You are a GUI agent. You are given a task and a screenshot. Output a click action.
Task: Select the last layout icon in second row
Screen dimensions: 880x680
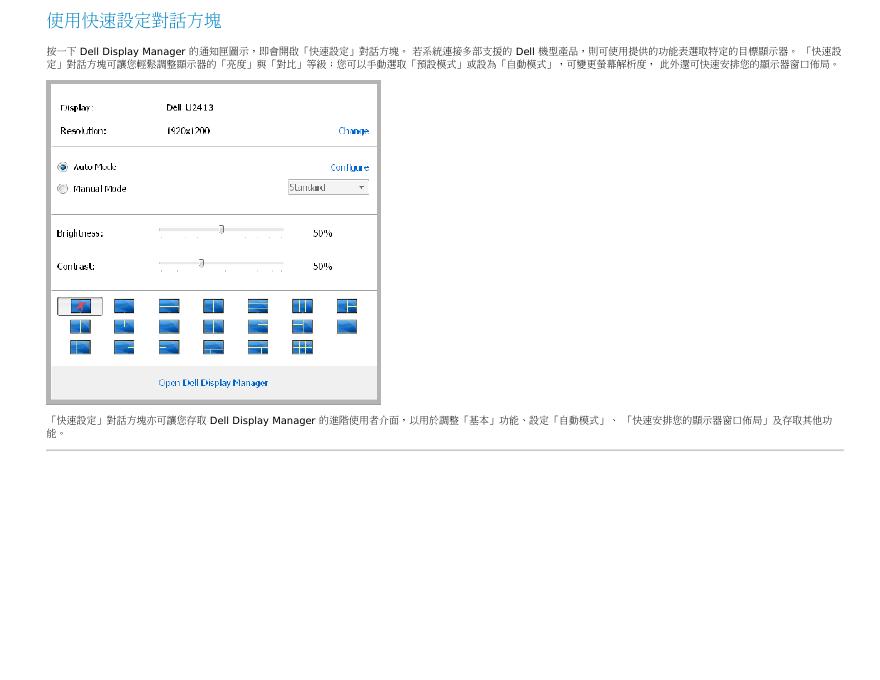(347, 326)
